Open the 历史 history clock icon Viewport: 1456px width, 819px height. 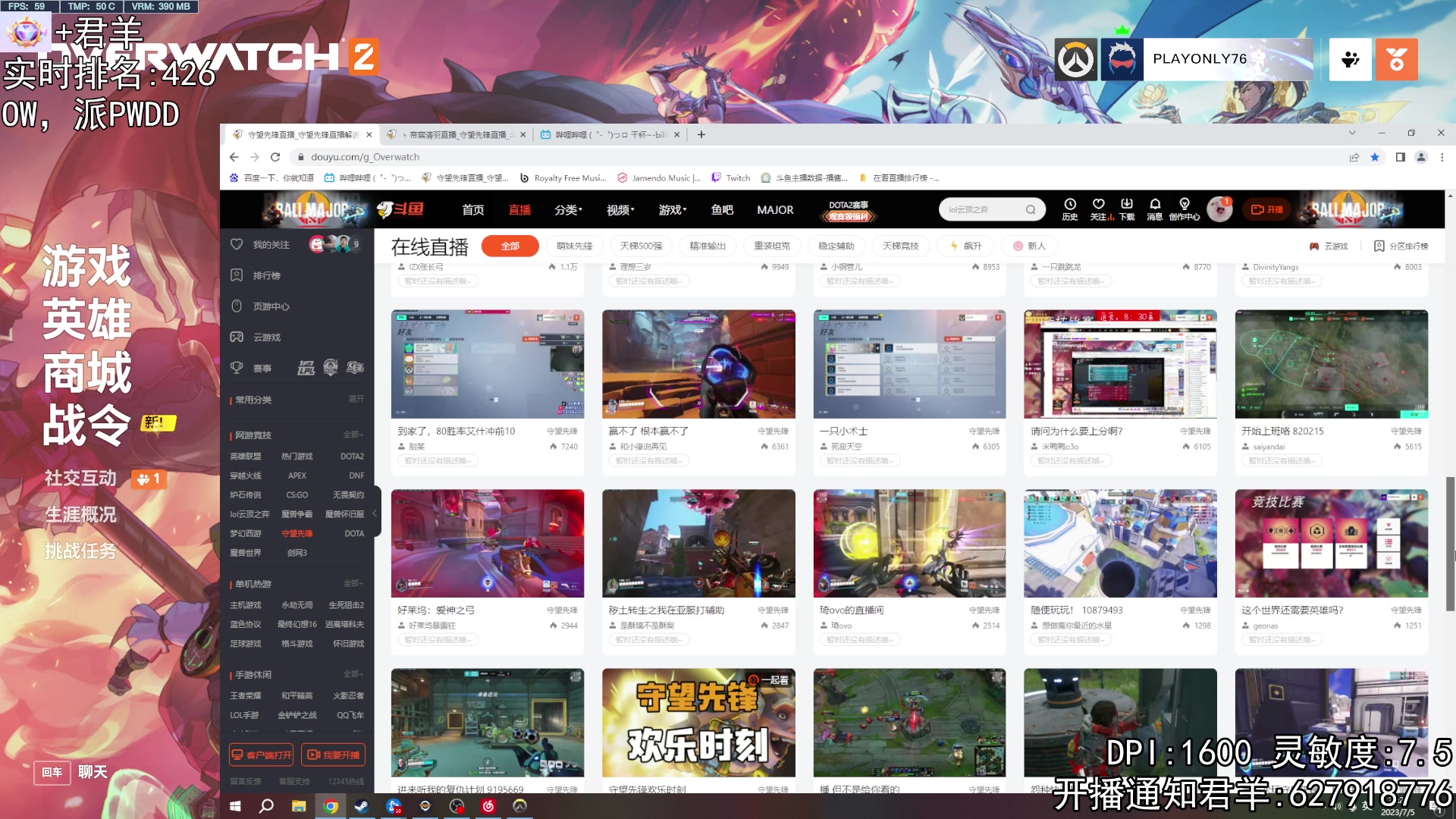click(1069, 204)
